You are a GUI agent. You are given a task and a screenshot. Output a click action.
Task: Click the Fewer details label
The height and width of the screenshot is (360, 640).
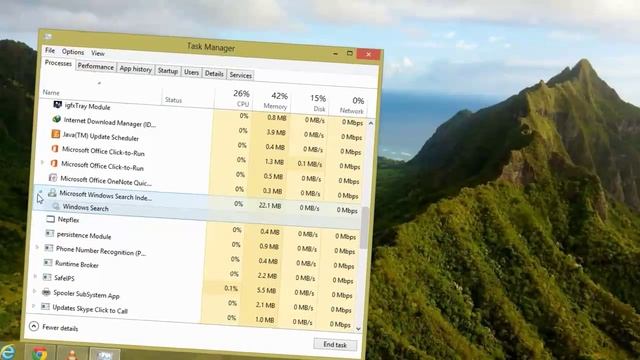pos(60,328)
